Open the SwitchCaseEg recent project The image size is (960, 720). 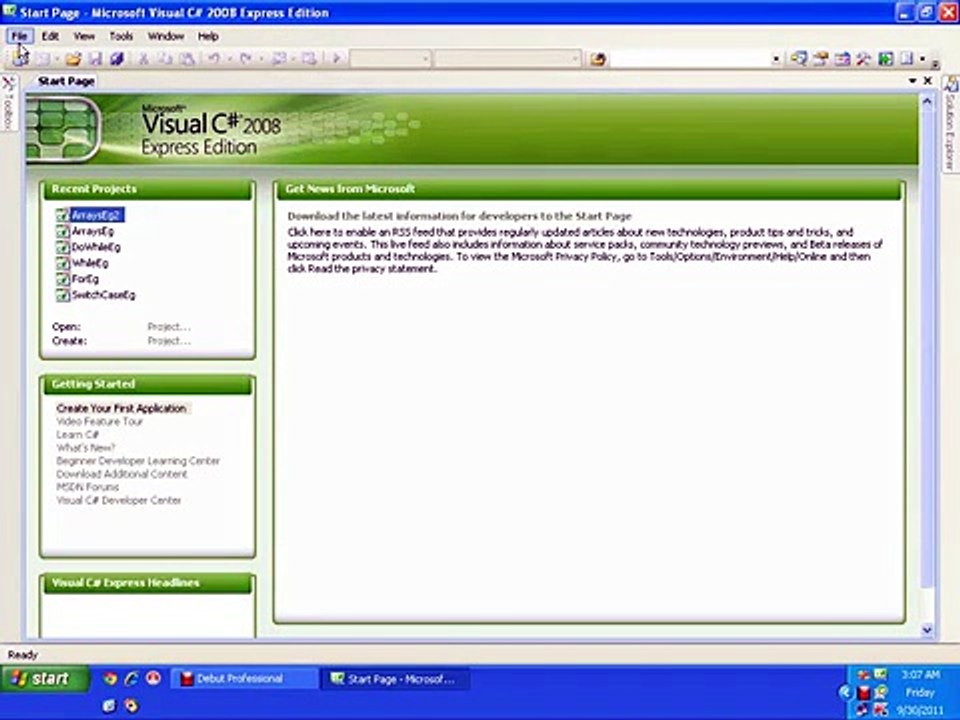click(103, 295)
